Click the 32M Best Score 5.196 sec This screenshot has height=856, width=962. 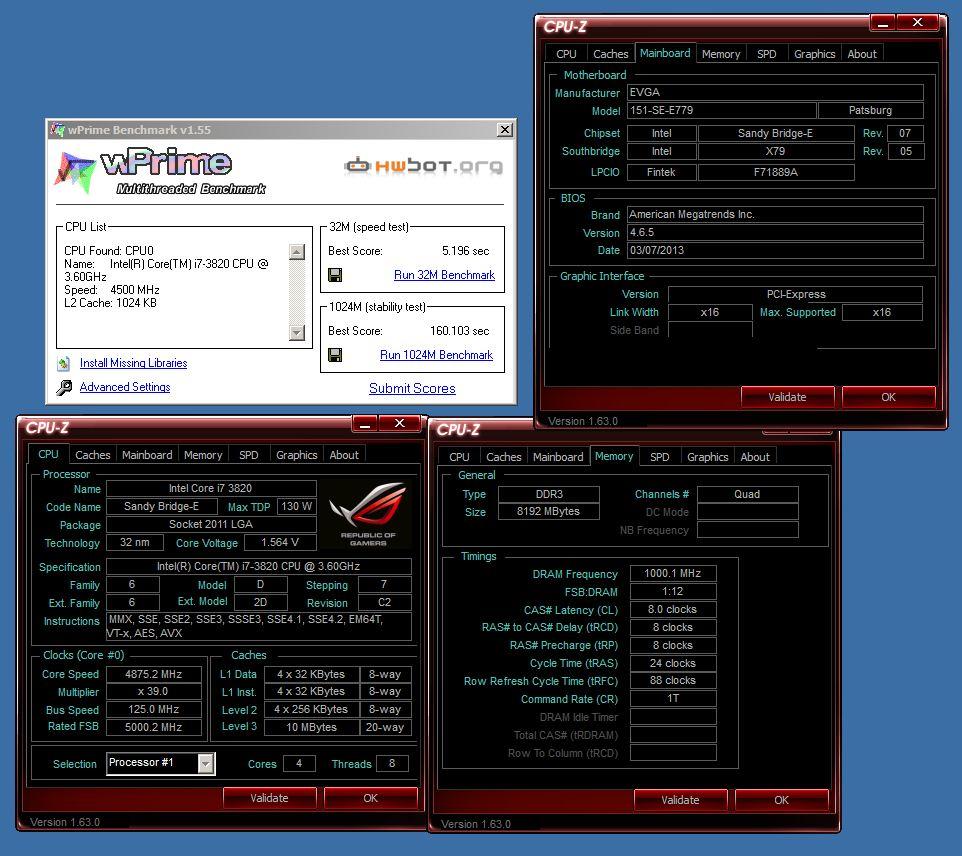tap(466, 251)
